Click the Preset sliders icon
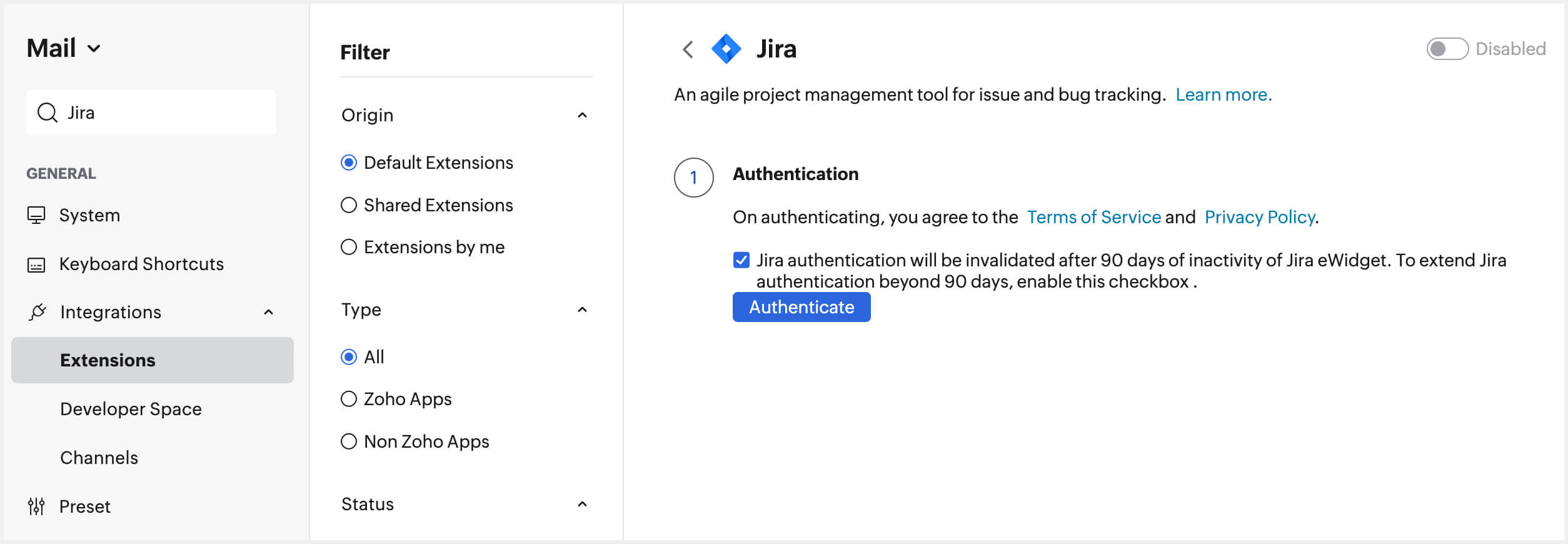This screenshot has width=1568, height=544. (x=36, y=506)
